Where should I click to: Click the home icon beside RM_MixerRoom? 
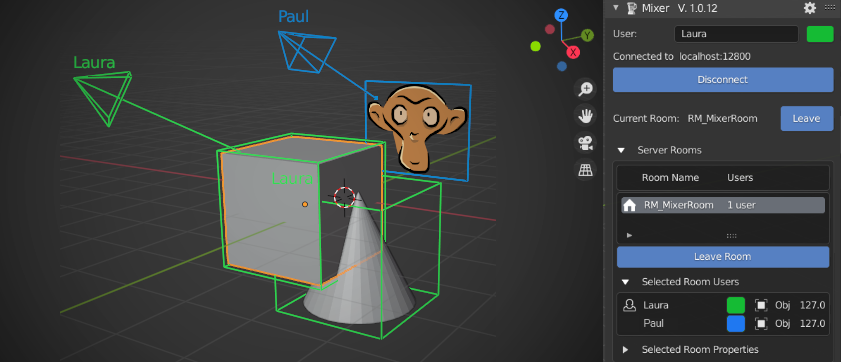[630, 205]
